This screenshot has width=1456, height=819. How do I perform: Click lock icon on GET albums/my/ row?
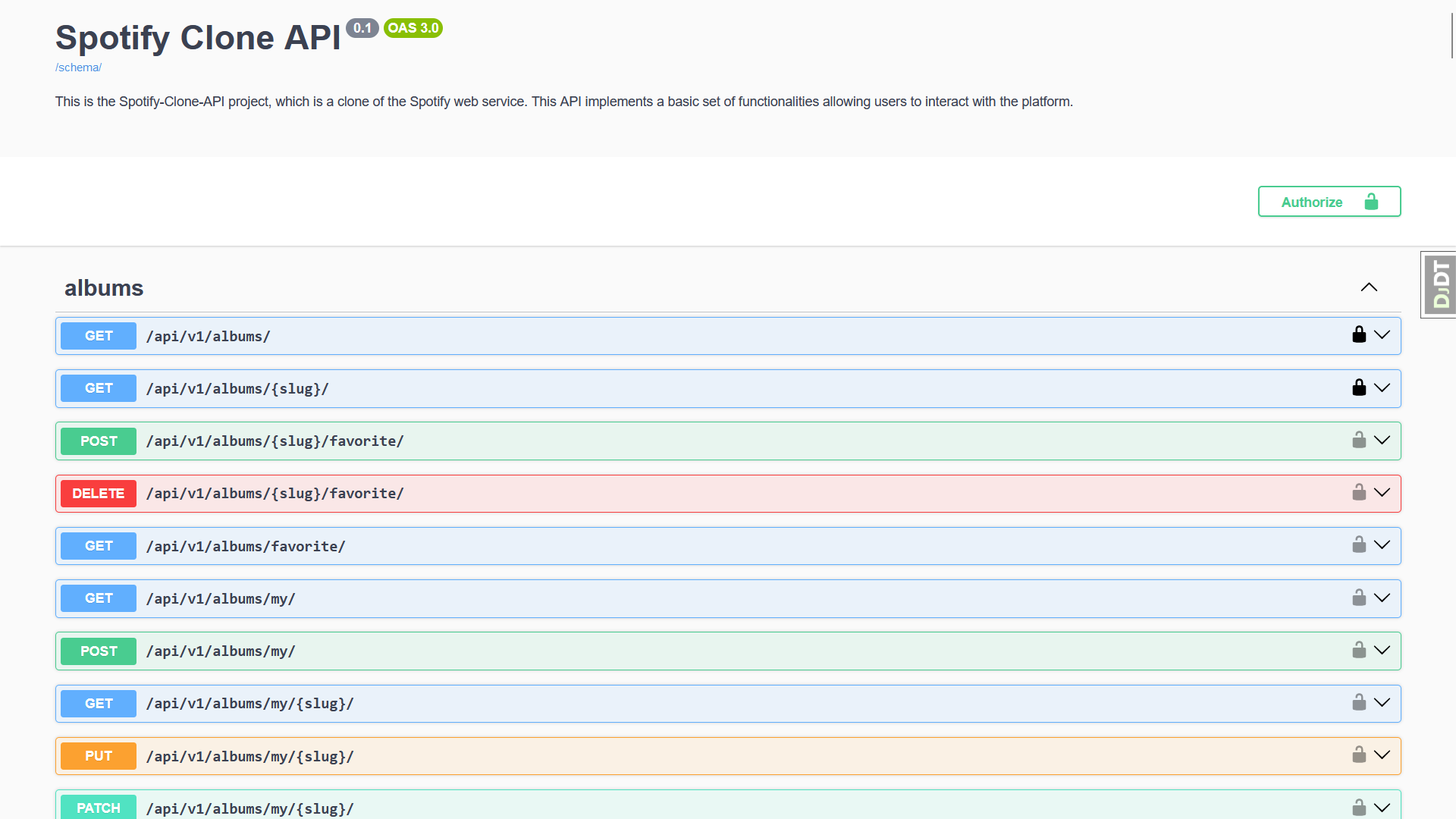coord(1359,598)
